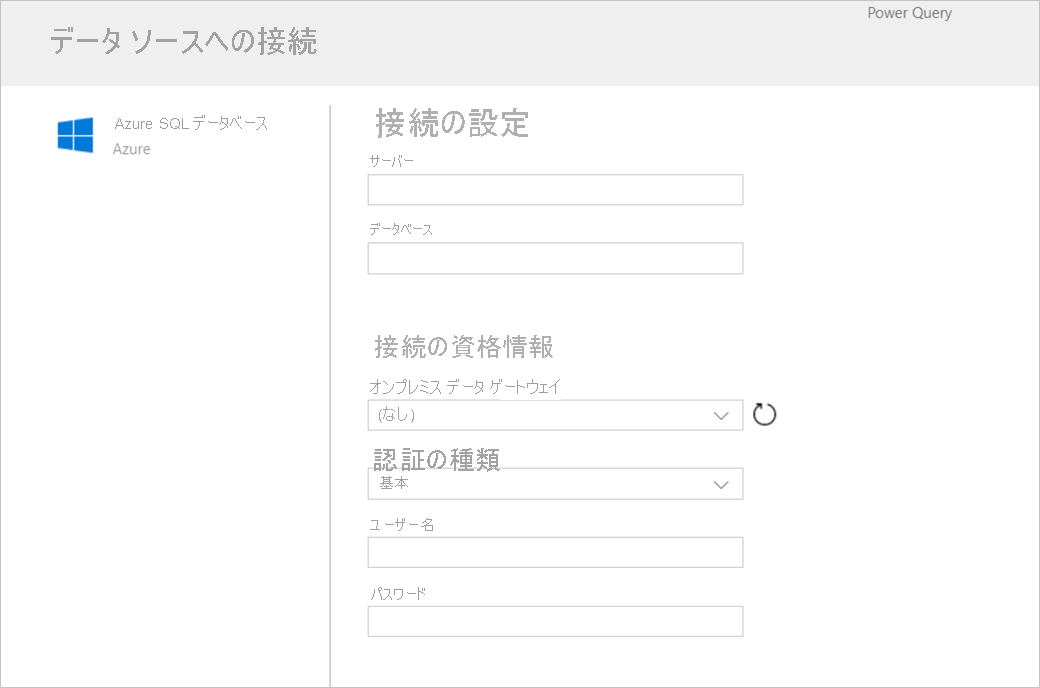Screen dimensions: 1040x688
Task: Open the 認証の種類 dropdown showing 基本
Action: point(555,483)
